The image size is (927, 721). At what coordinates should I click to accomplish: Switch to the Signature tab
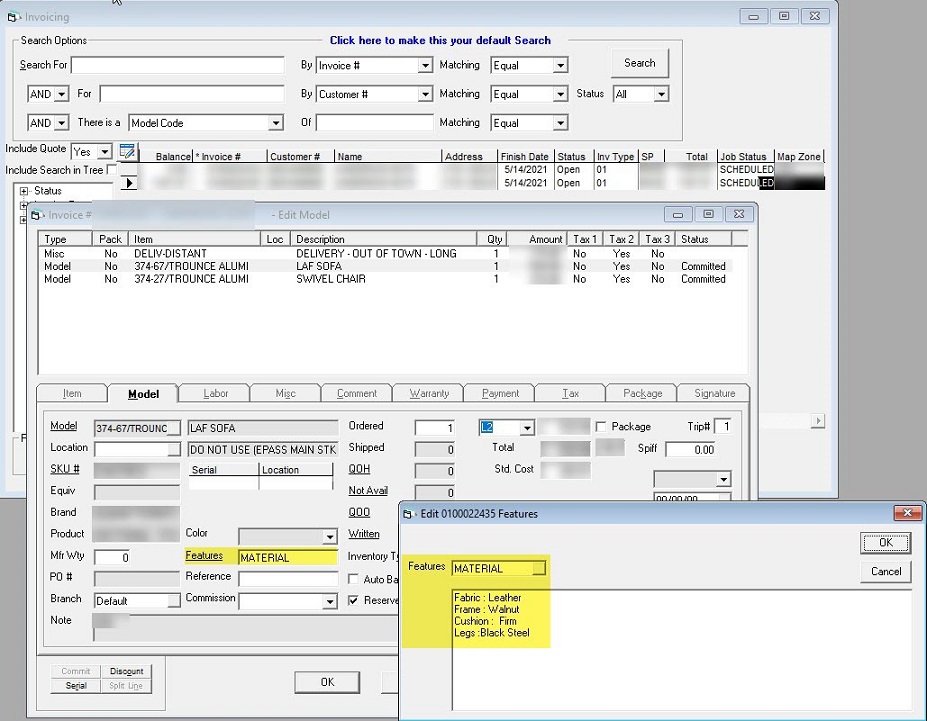pyautogui.click(x=715, y=394)
